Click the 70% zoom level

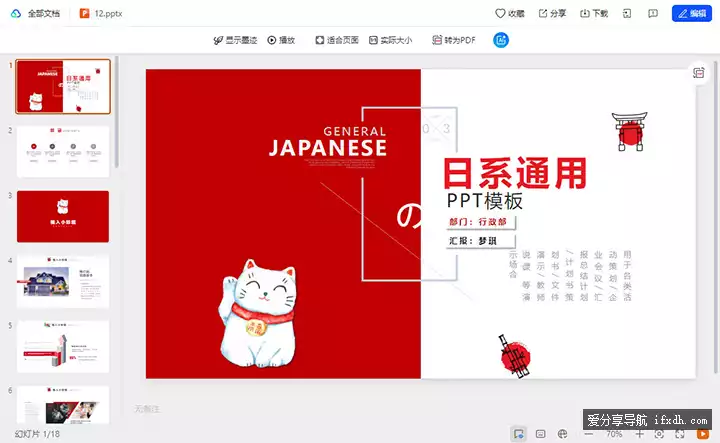point(614,434)
